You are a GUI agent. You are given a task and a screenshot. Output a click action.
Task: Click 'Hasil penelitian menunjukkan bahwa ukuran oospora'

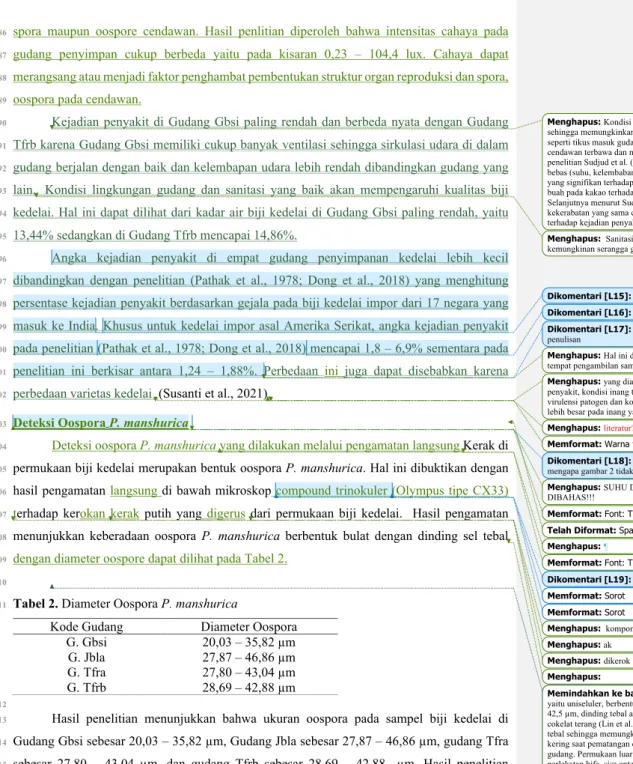coord(200,719)
